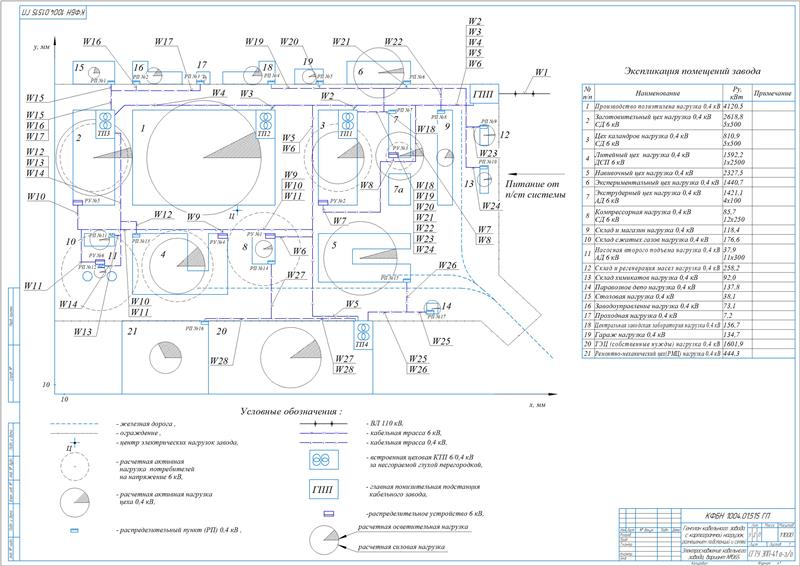Click the 'Примечание' table column header
Screen dimensions: 800x566
[772, 93]
